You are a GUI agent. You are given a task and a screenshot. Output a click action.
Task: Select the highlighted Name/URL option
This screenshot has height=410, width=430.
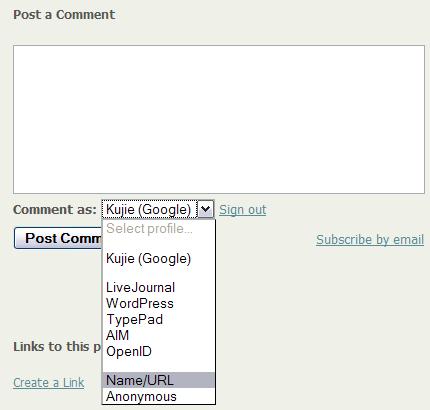(x=159, y=380)
